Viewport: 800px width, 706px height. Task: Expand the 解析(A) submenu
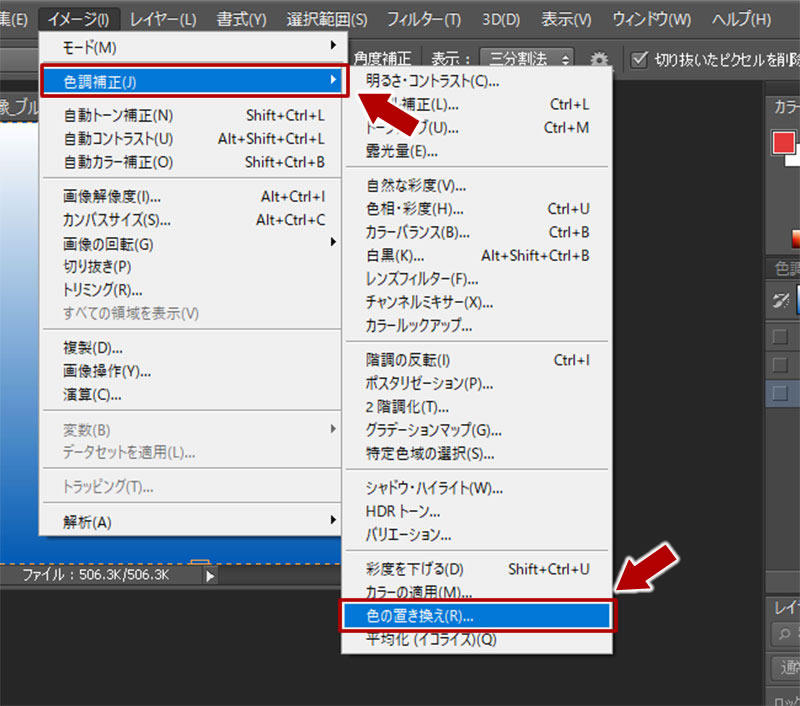pos(193,522)
